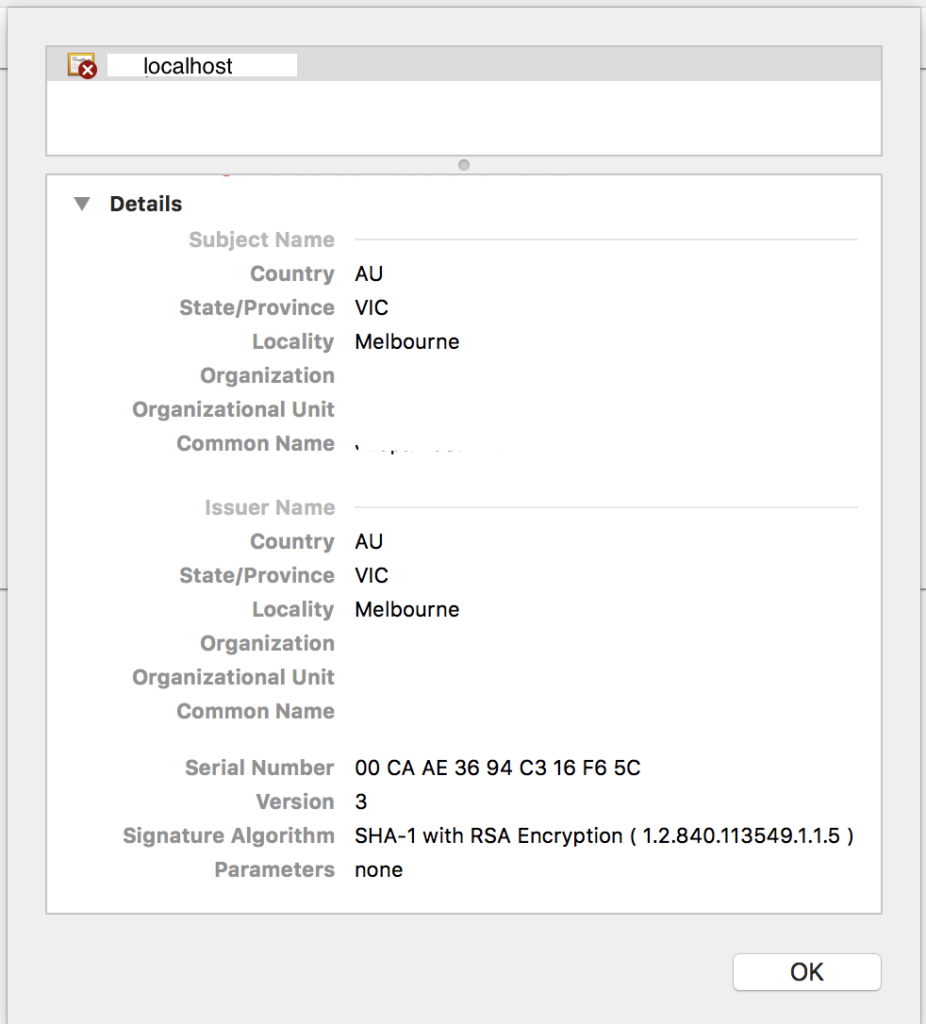Click the certificate icon with red error badge
This screenshot has height=1024, width=926.
click(80, 62)
